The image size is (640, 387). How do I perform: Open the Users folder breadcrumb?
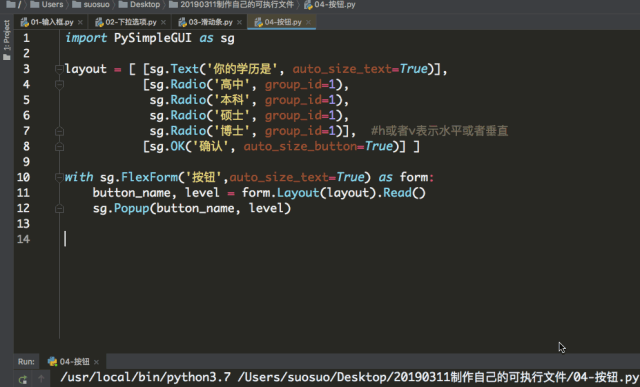coord(47,4)
